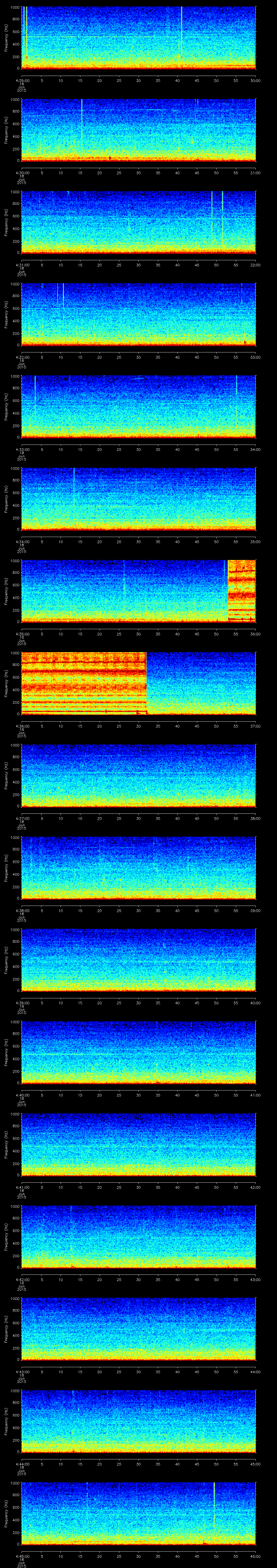This screenshot has width=277, height=1568.
Task: Select the loud noise block in the 4:36:00 spectrogram
Action: tap(84, 683)
